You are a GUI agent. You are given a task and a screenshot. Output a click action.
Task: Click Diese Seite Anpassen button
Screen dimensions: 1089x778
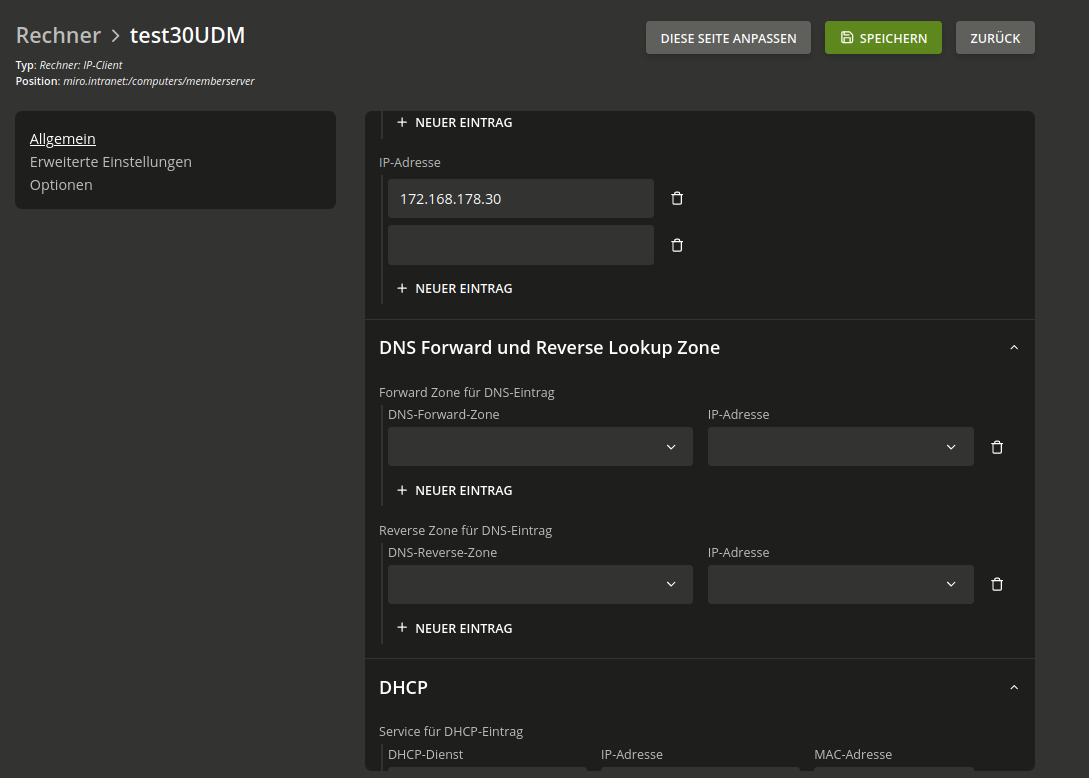click(728, 38)
